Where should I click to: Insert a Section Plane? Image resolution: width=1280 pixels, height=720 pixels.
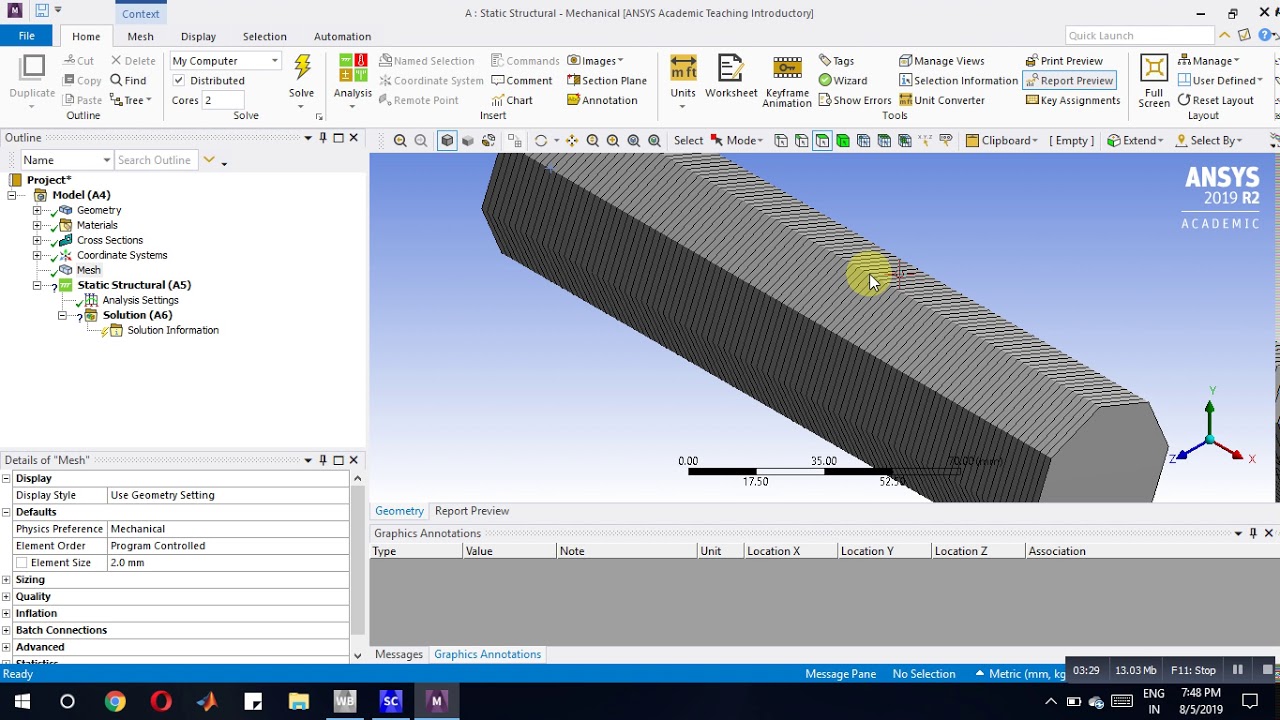pyautogui.click(x=607, y=80)
